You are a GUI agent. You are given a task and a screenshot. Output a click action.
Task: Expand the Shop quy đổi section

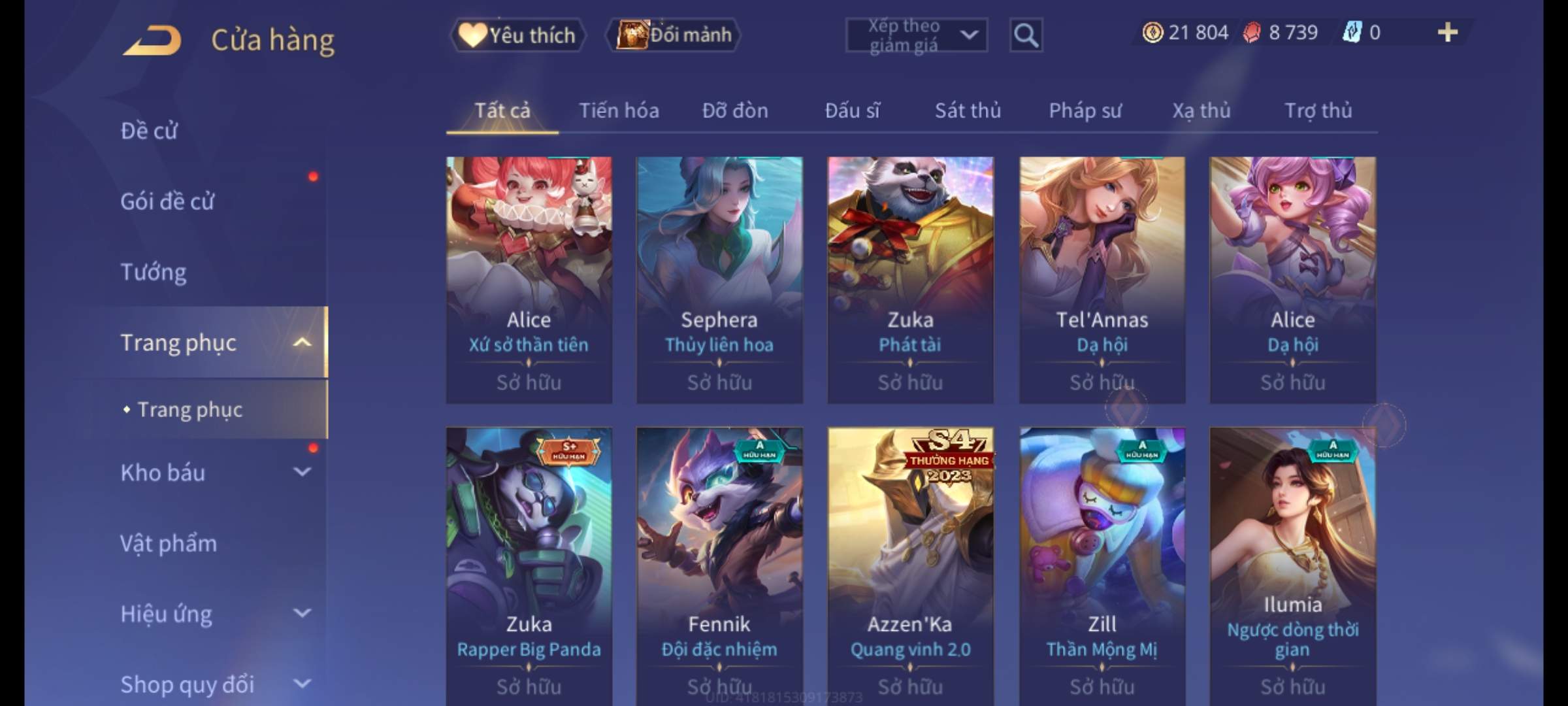coord(302,684)
